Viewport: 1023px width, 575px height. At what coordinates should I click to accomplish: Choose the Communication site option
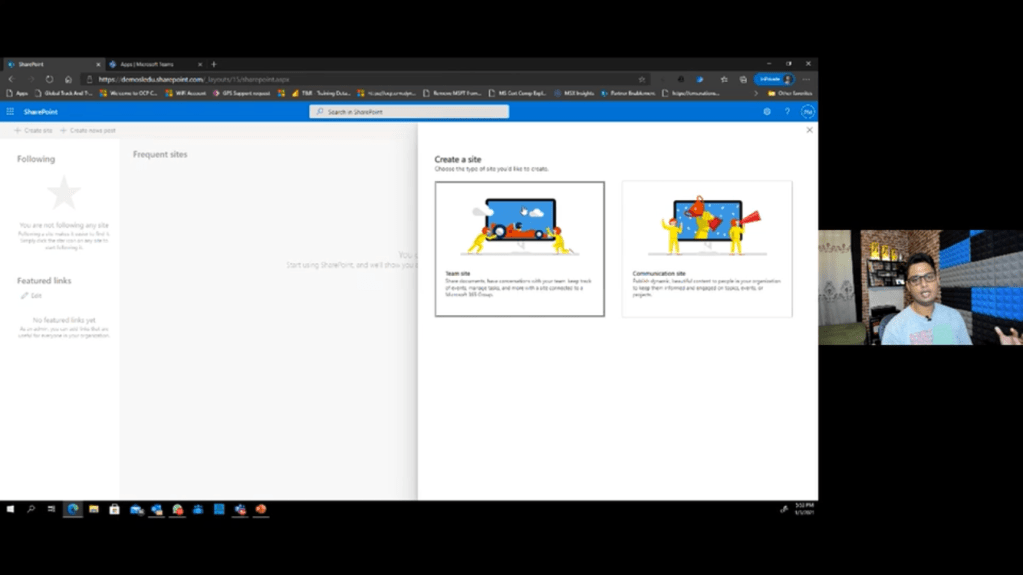tap(706, 249)
